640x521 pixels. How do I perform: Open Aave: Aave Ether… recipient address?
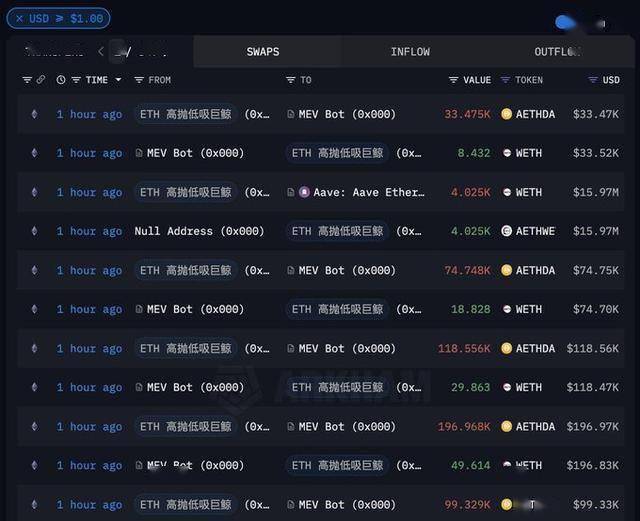click(369, 192)
